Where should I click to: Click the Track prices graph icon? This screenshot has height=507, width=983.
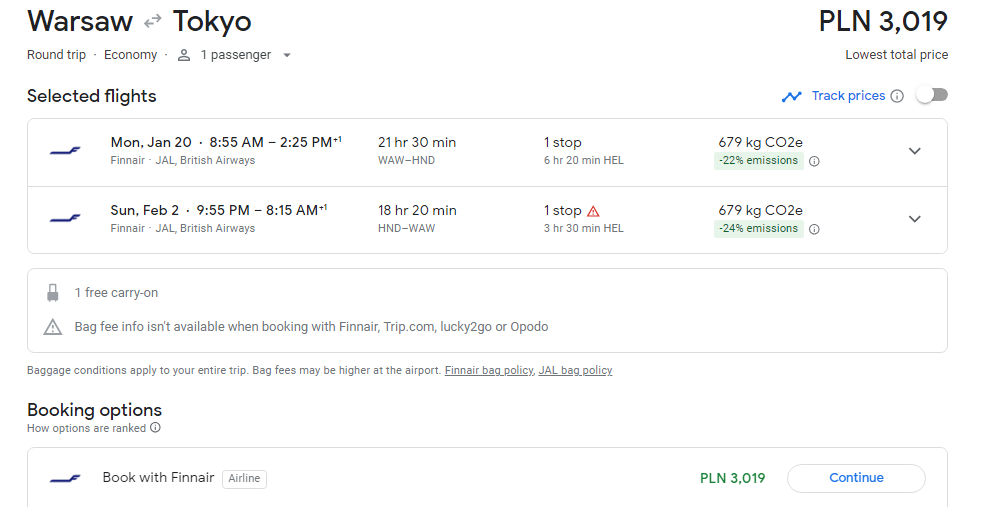coord(792,96)
